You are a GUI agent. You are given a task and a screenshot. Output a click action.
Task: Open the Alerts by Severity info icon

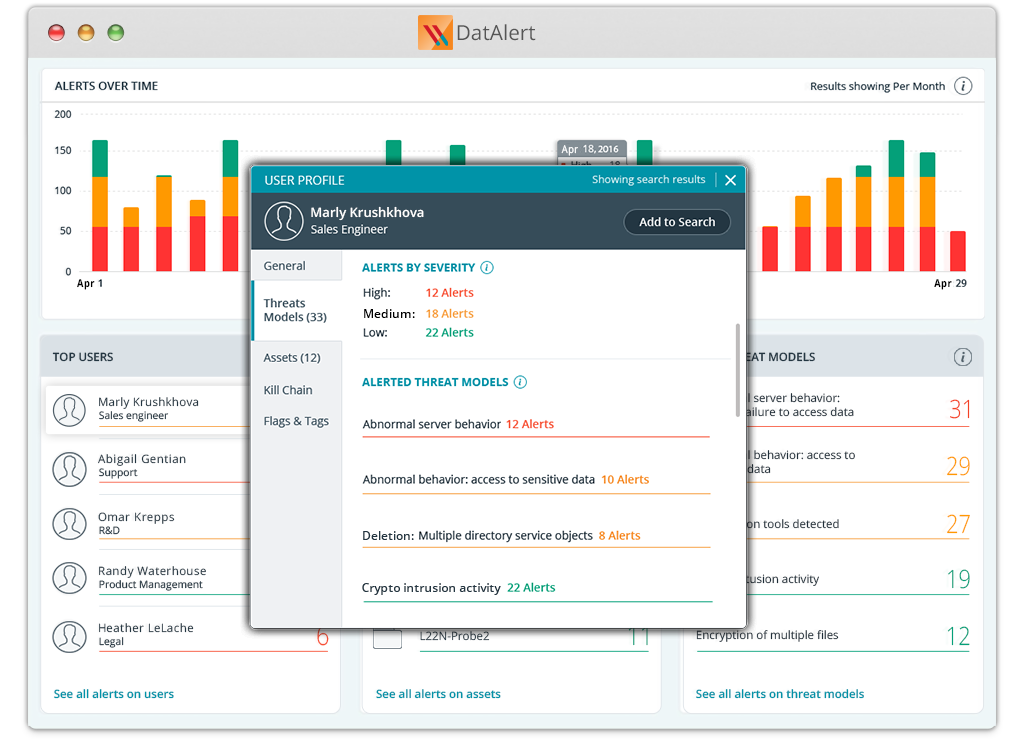click(487, 267)
